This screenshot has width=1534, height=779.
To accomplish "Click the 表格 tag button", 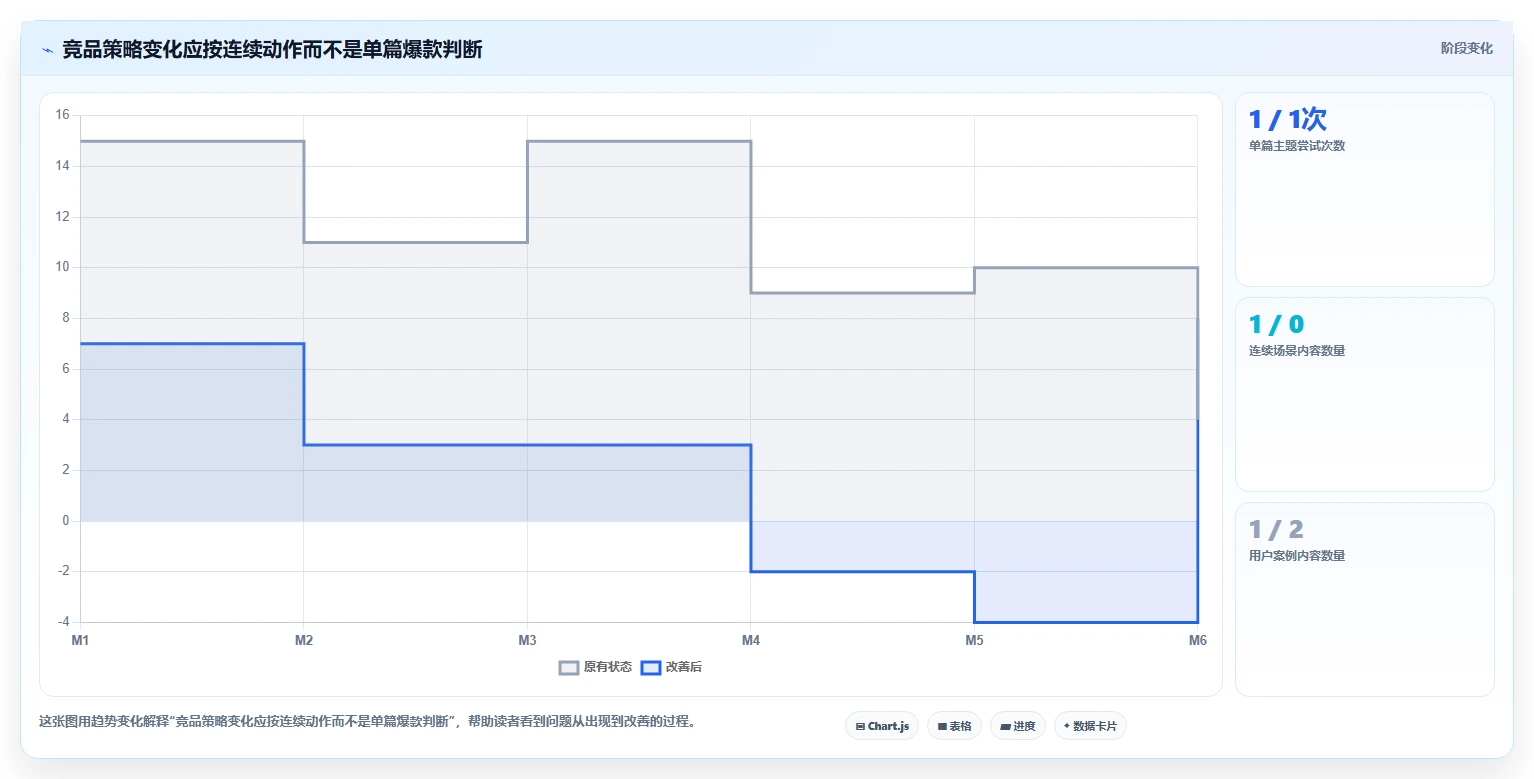I will 954,726.
